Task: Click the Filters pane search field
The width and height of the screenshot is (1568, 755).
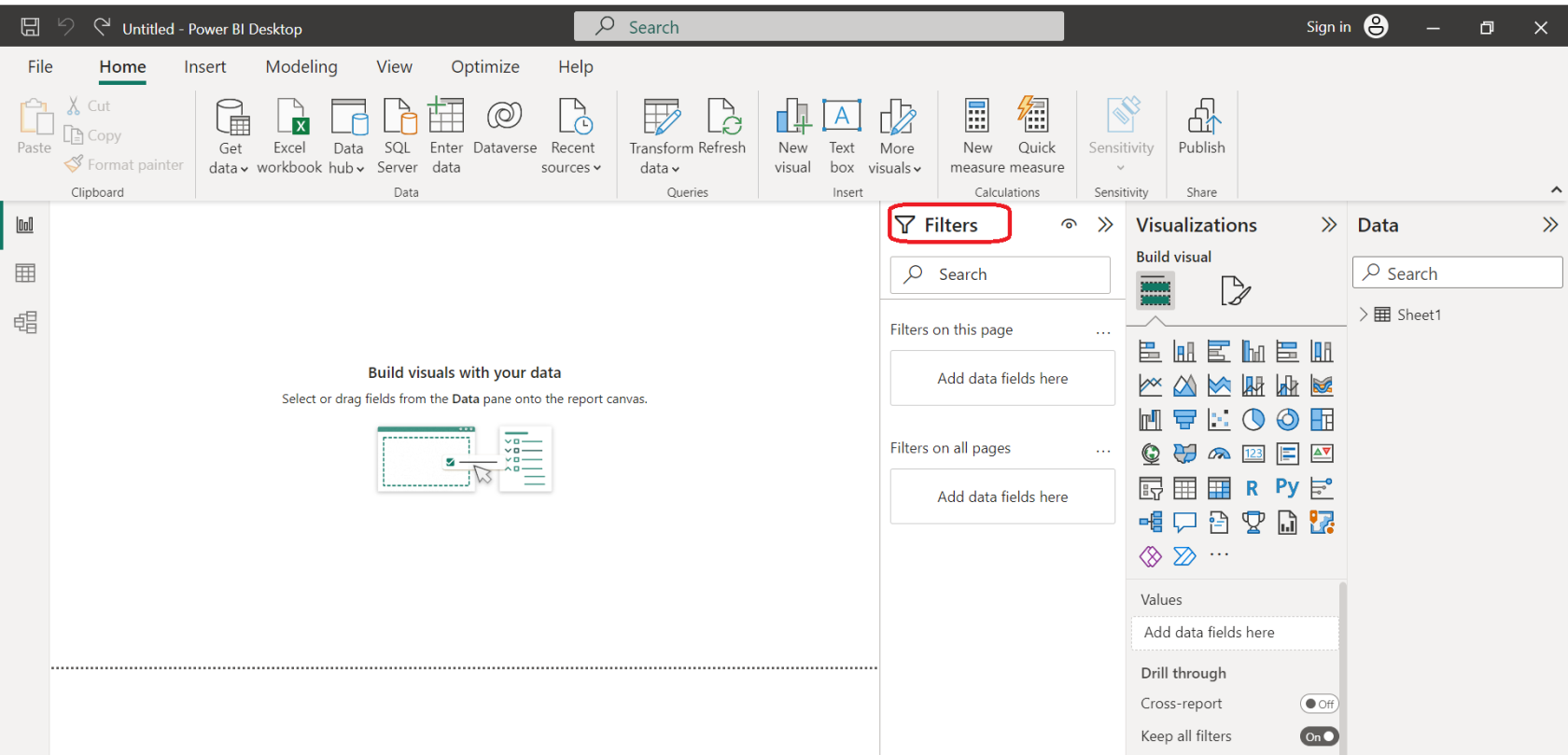Action: pyautogui.click(x=1001, y=274)
